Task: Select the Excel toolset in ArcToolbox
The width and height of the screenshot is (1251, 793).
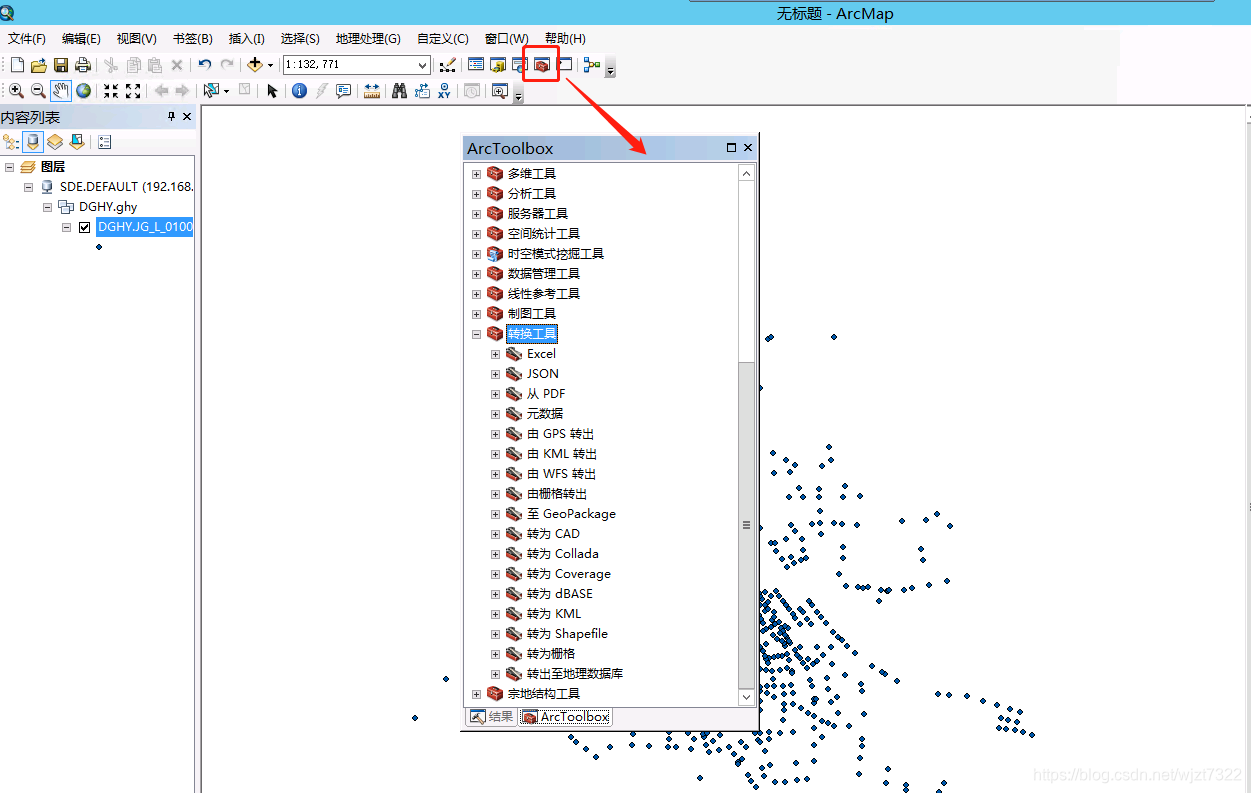Action: 541,354
